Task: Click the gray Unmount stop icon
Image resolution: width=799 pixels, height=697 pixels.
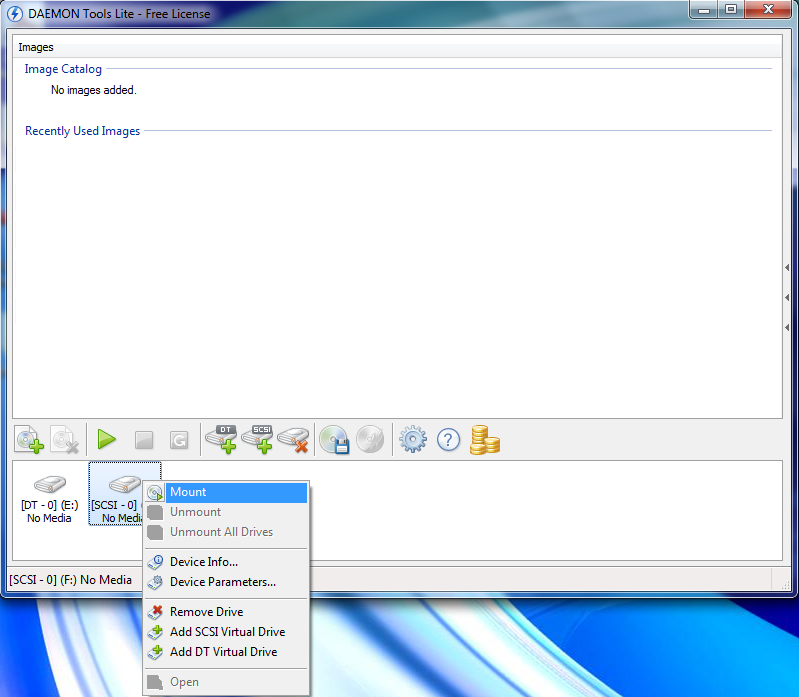Action: pos(144,440)
